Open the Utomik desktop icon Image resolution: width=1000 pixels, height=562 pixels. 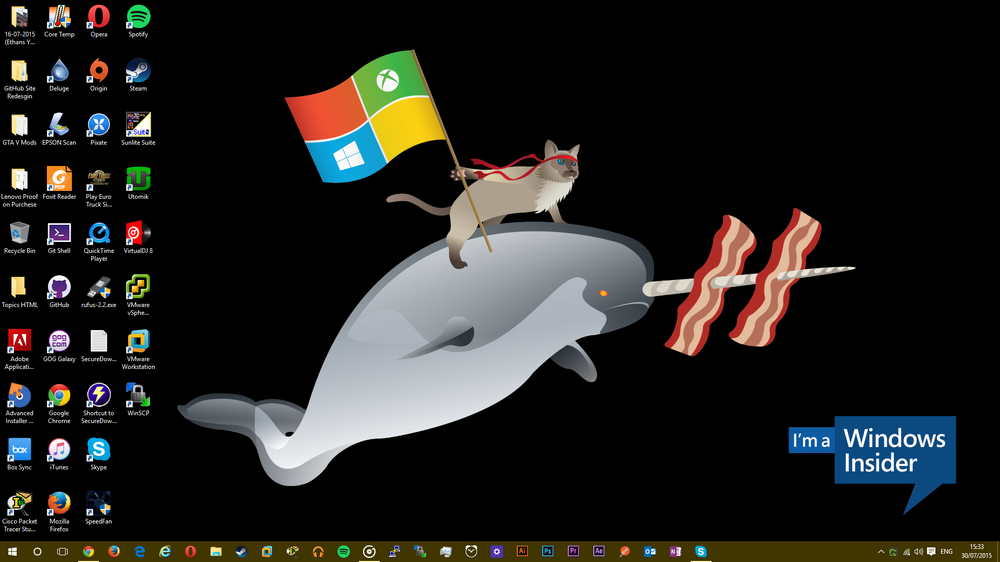pos(138,184)
